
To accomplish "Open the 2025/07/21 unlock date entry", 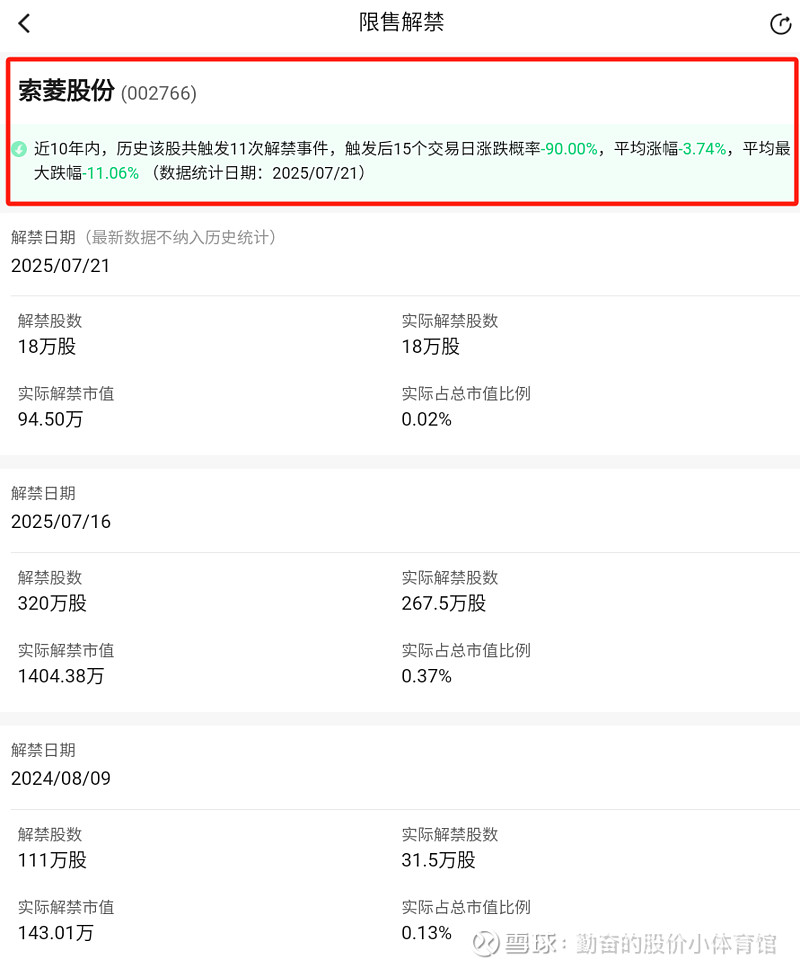I will (x=60, y=265).
